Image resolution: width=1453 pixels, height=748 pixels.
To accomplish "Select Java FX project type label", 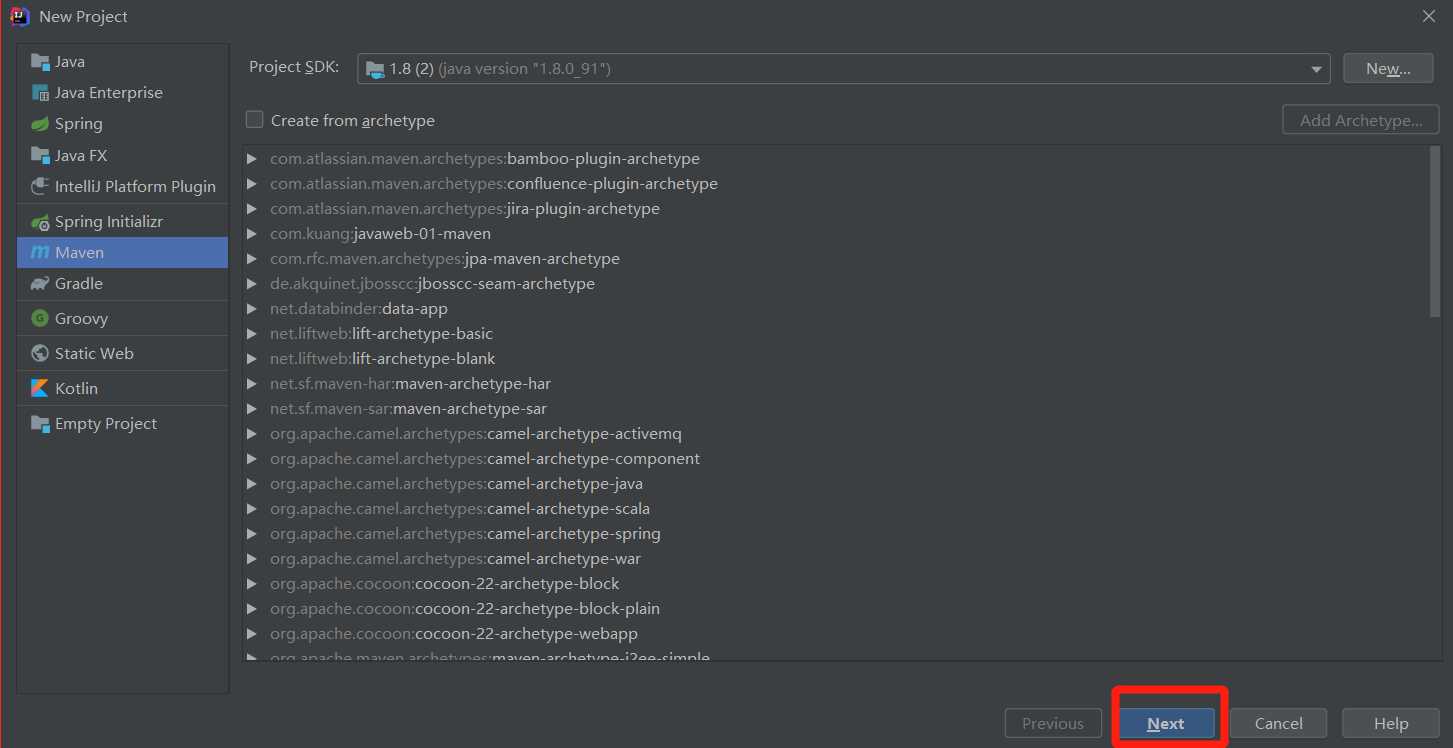I will [81, 155].
